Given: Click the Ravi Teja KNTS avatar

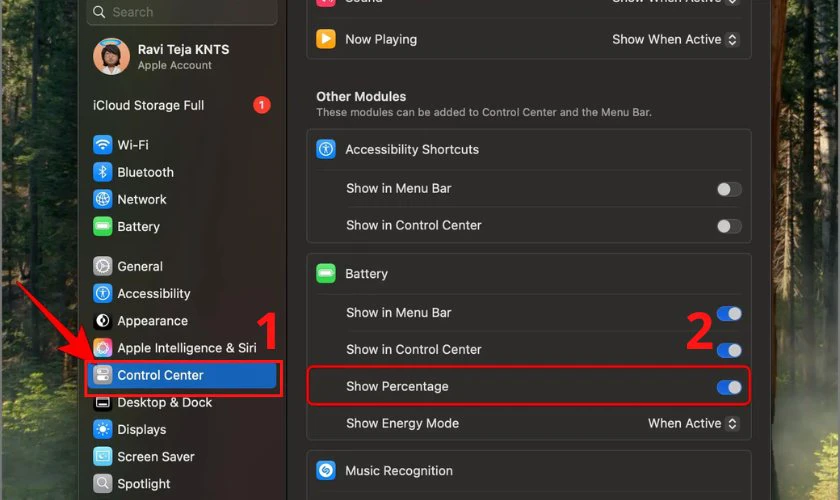Looking at the screenshot, I should click(x=111, y=56).
